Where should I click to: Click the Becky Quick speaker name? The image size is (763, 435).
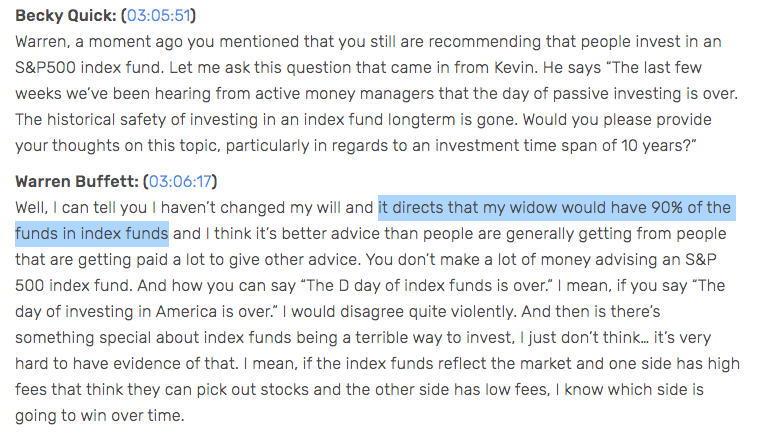point(66,17)
